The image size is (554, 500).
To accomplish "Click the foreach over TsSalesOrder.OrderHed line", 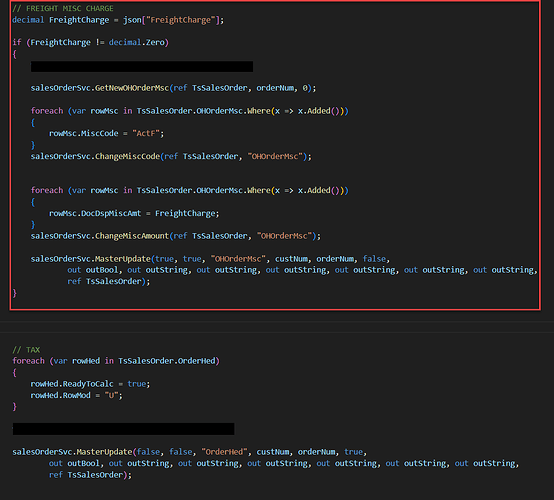I will pos(116,361).
